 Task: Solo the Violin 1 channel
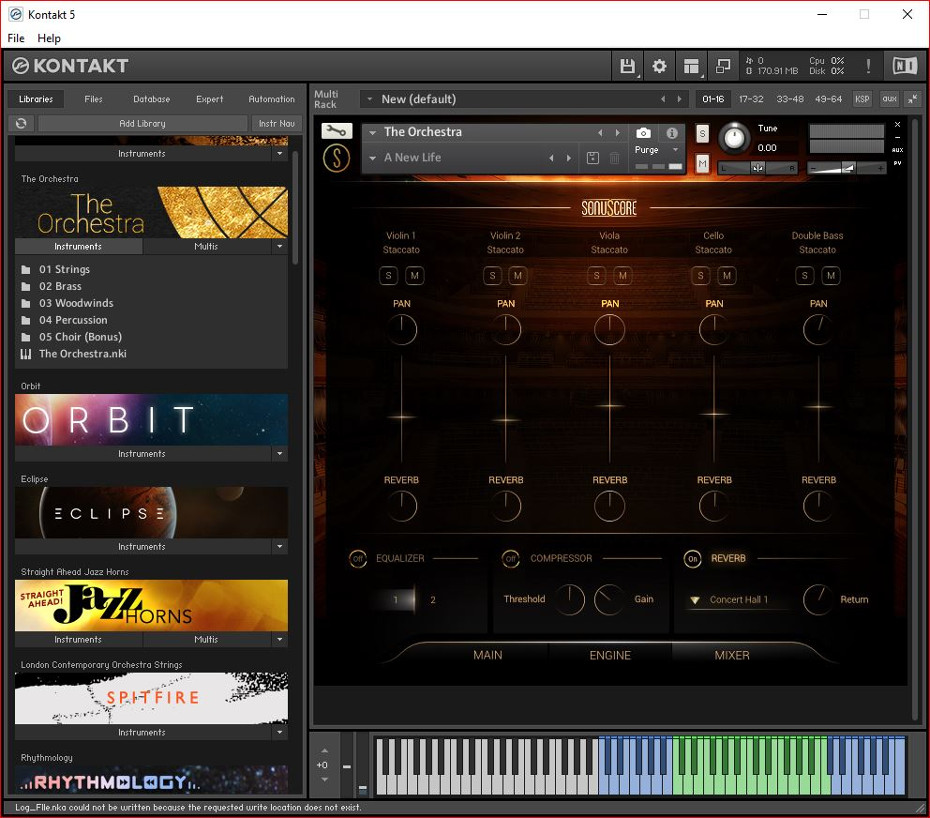click(x=388, y=275)
